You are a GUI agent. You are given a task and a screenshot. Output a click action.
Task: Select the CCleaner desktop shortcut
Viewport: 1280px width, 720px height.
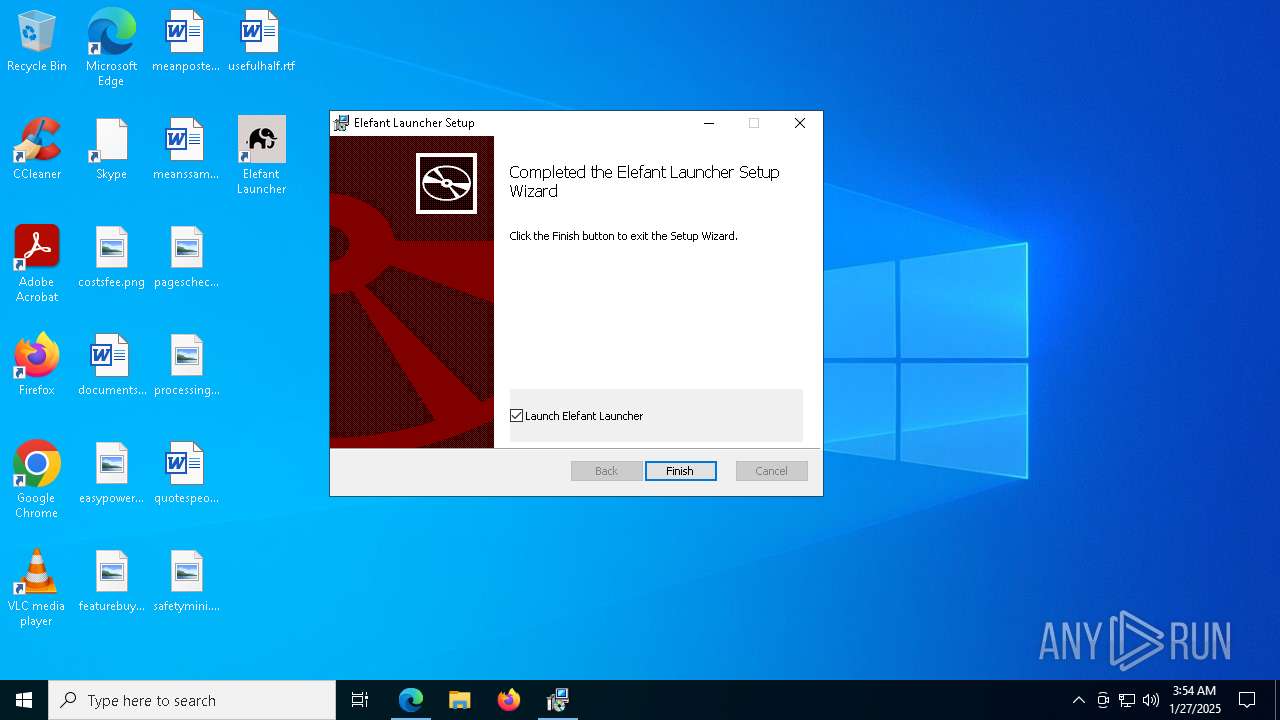(37, 149)
